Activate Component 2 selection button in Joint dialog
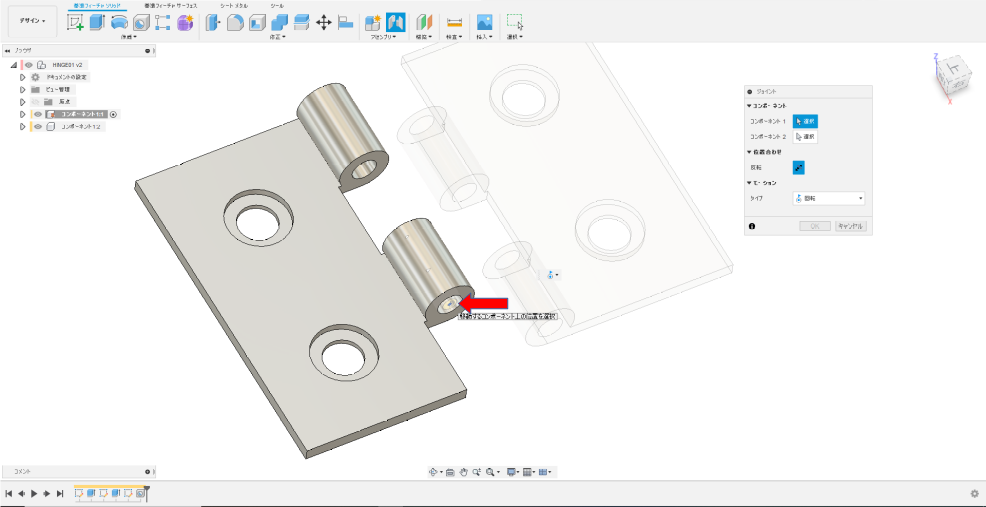Screen dimensions: 986x507 pos(805,136)
